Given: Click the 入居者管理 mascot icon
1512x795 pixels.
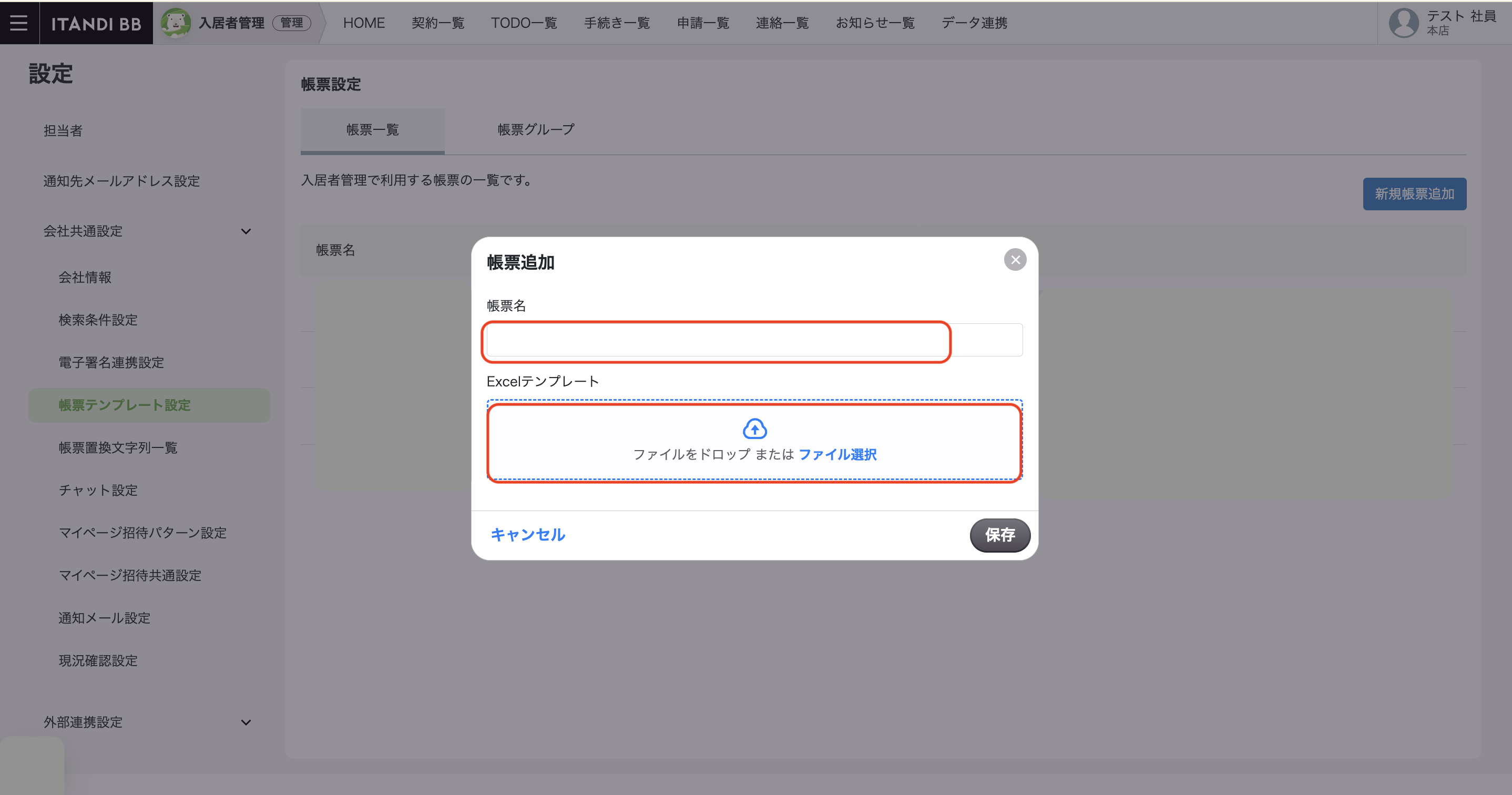Looking at the screenshot, I should [176, 23].
